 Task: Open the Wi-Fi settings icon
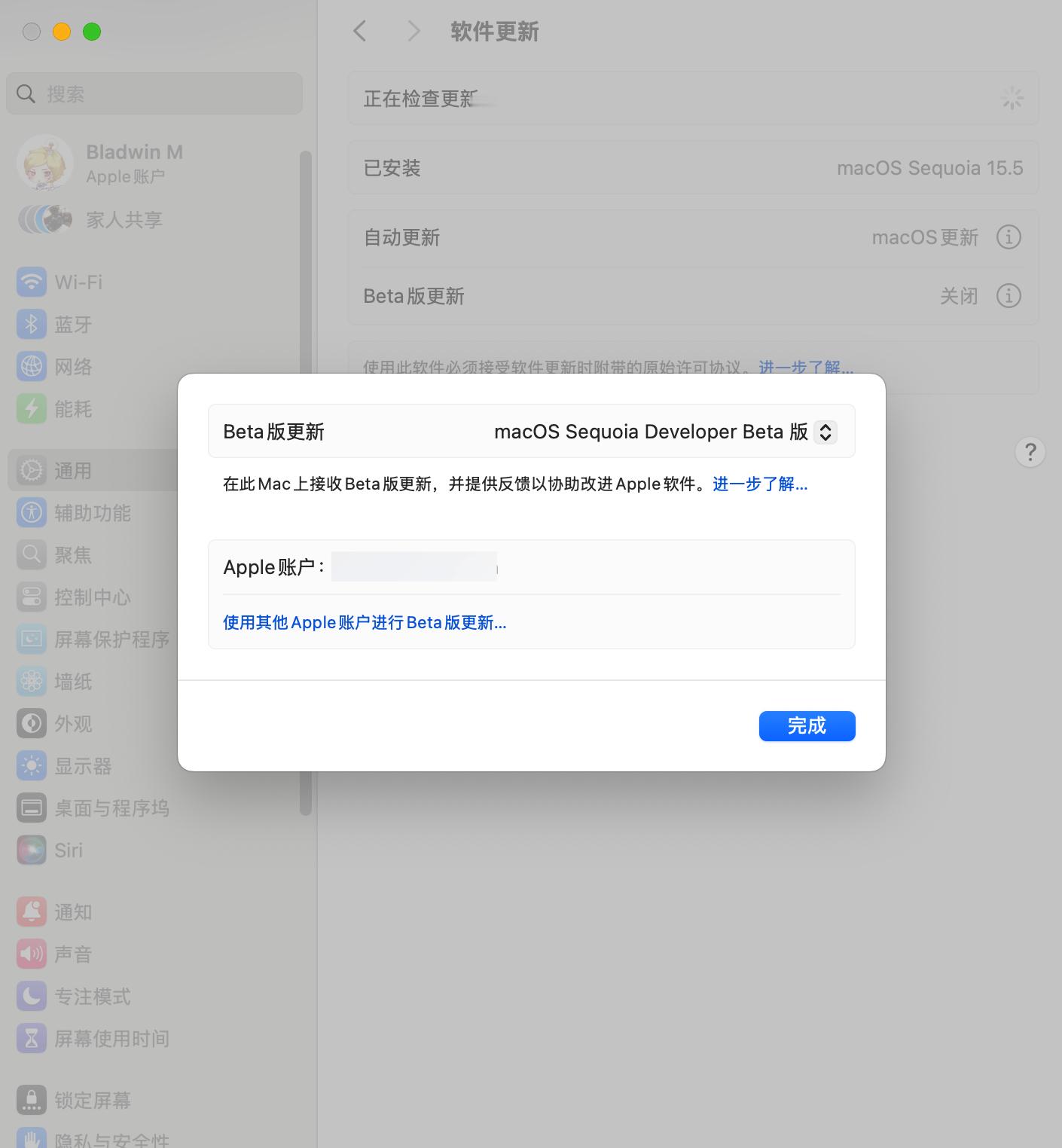click(31, 282)
